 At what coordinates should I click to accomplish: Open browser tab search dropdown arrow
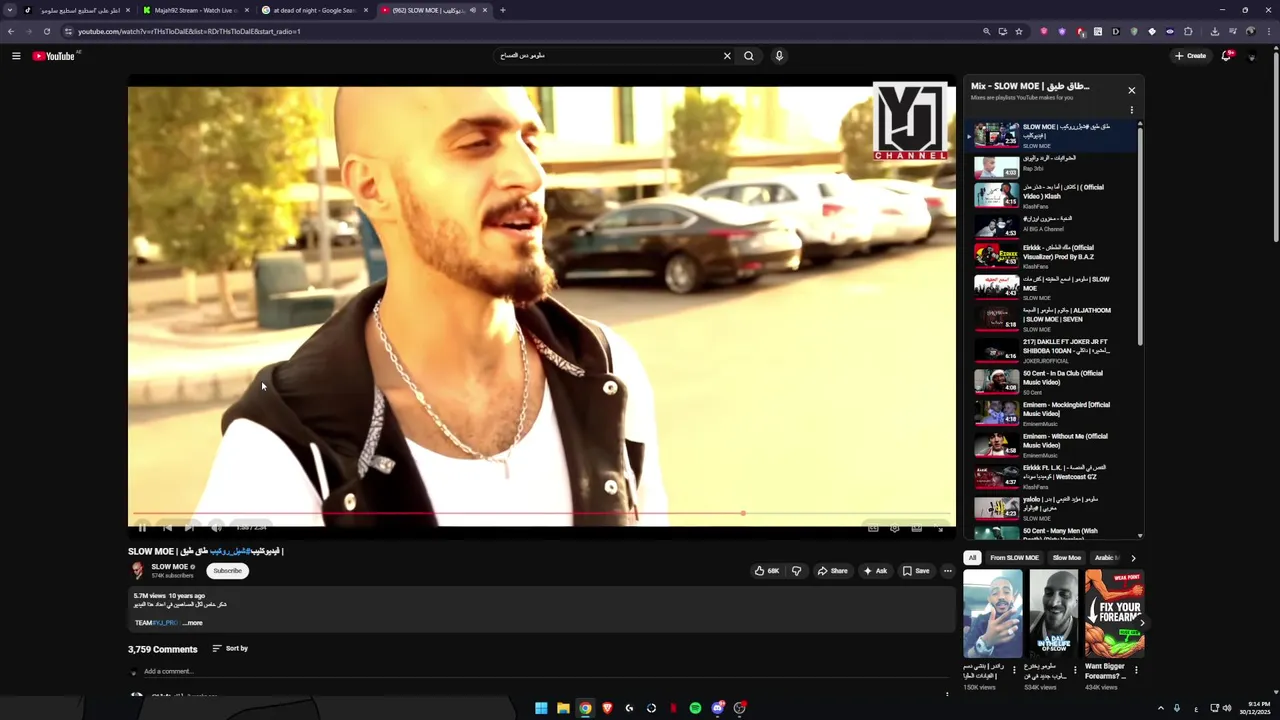click(x=10, y=10)
